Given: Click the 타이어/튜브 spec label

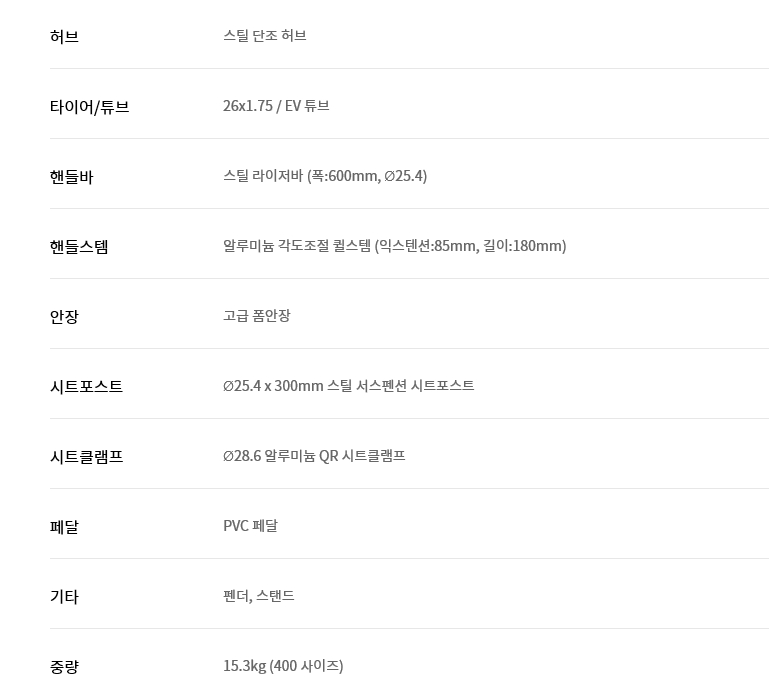Looking at the screenshot, I should [90, 107].
